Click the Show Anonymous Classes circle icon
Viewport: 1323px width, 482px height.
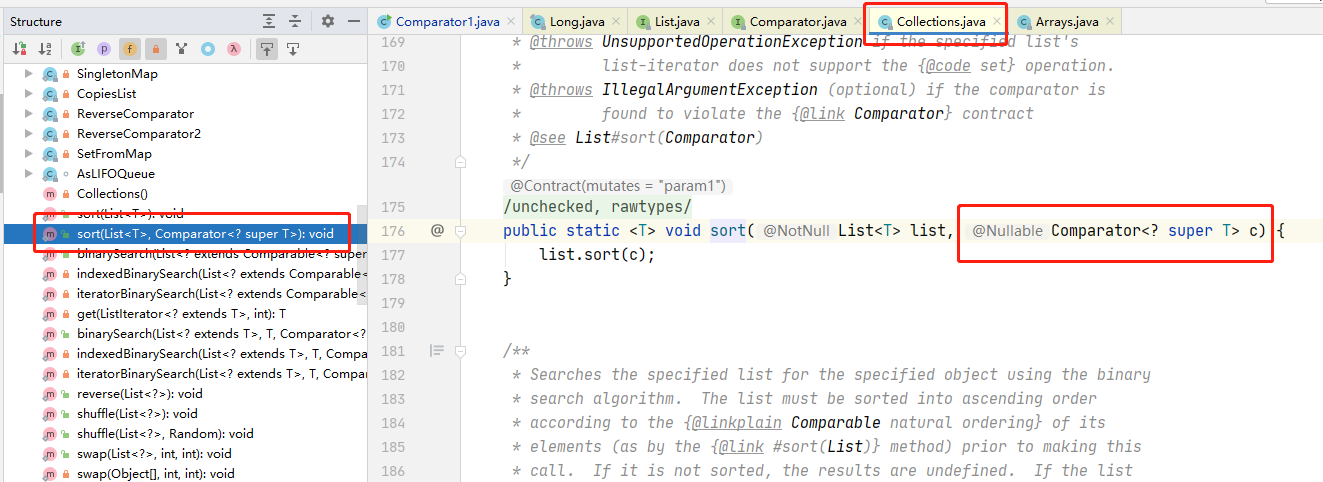pos(208,48)
